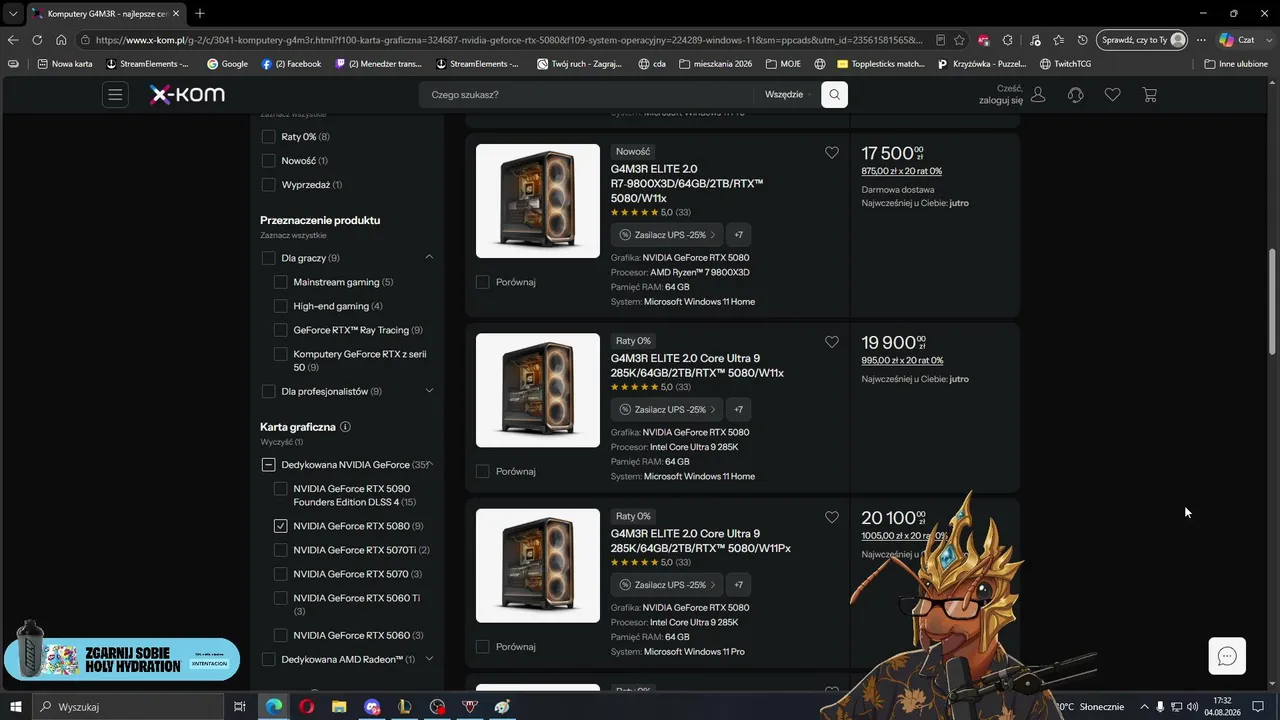Open the shopping cart
Viewport: 1280px width, 720px height.
1150,95
